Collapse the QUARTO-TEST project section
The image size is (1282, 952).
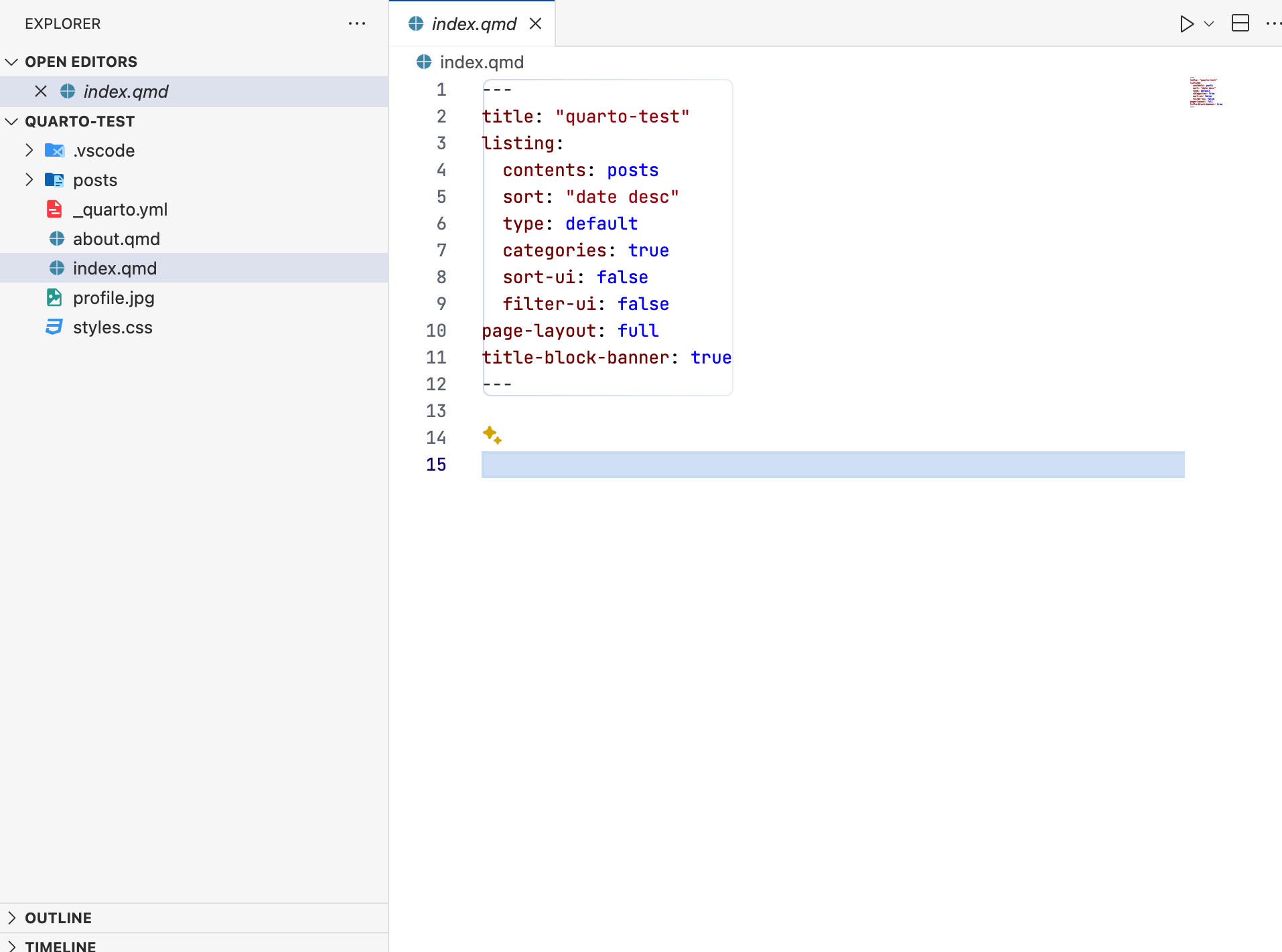pos(11,121)
